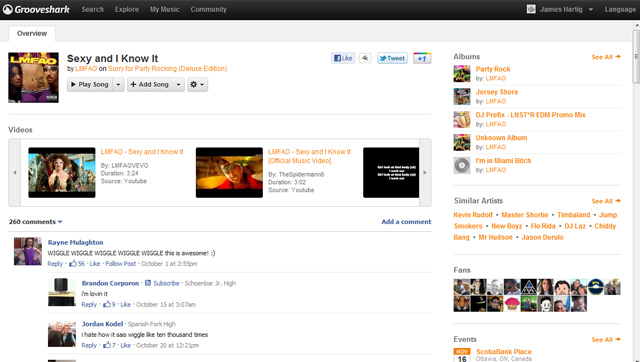Screen dimensions: 640x362
Task: Expand the Add Song dropdown arrow
Action: [178, 84]
